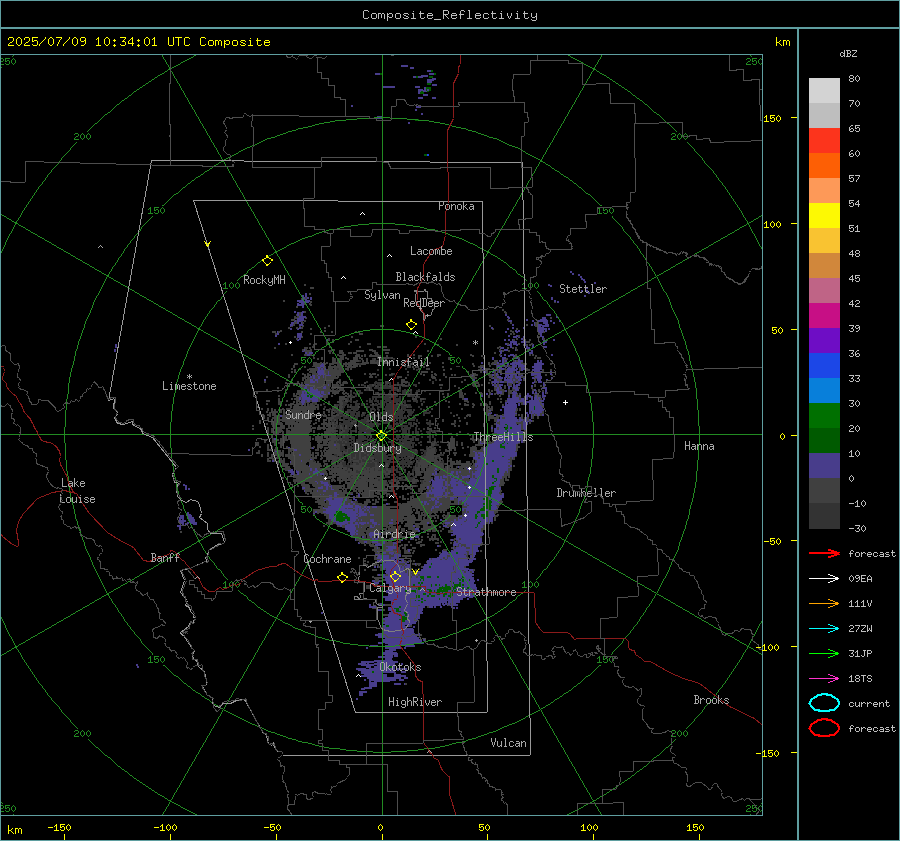900x841 pixels.
Task: Click yellow diamond marker below Cochrane
Action: (x=343, y=577)
